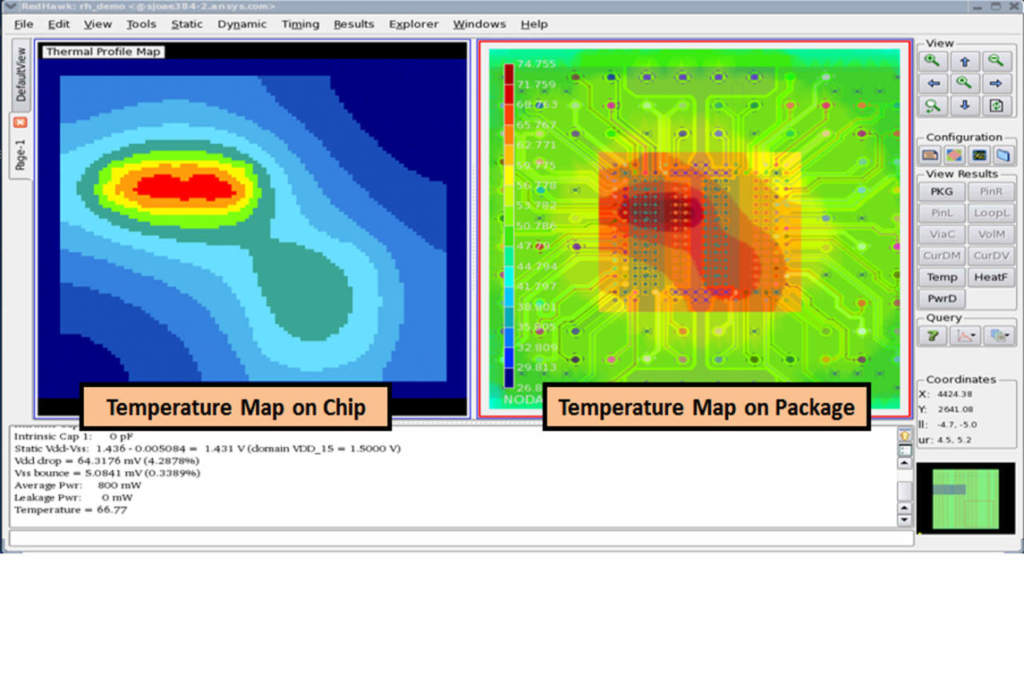Open the Help menu
This screenshot has width=1024, height=682.
click(x=534, y=24)
